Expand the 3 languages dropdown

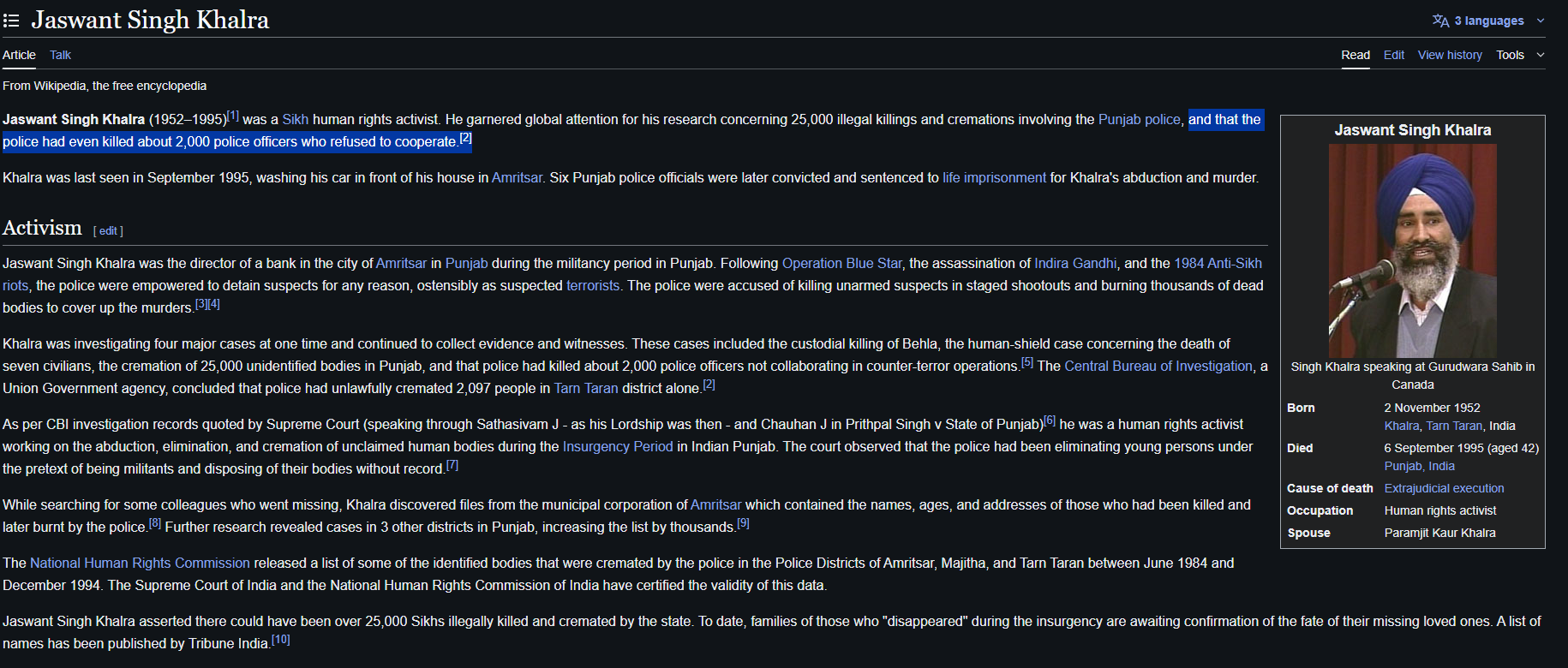(x=1489, y=21)
